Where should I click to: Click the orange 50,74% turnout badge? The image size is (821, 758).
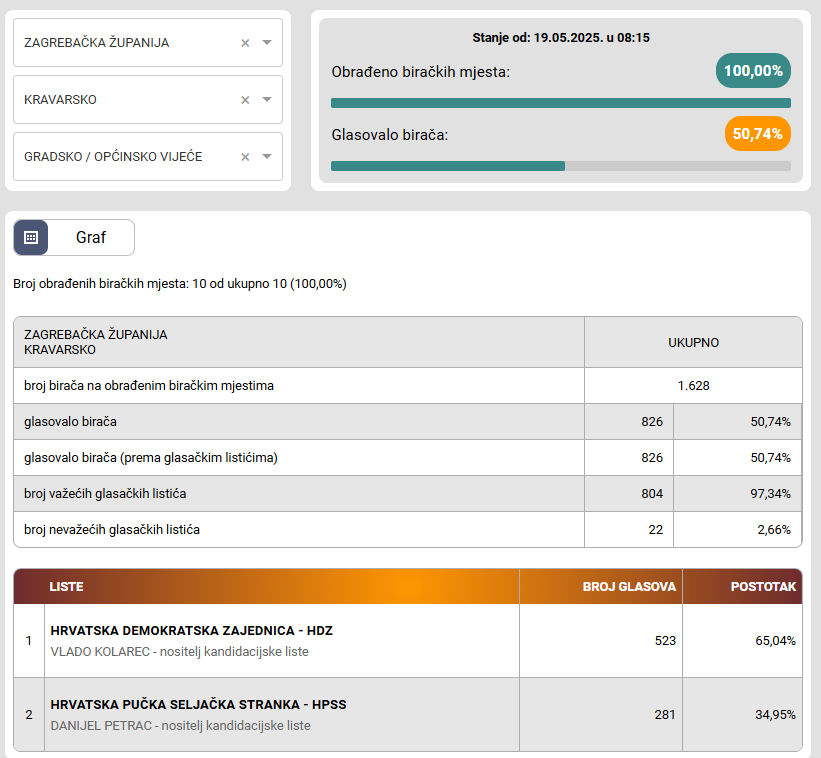757,133
